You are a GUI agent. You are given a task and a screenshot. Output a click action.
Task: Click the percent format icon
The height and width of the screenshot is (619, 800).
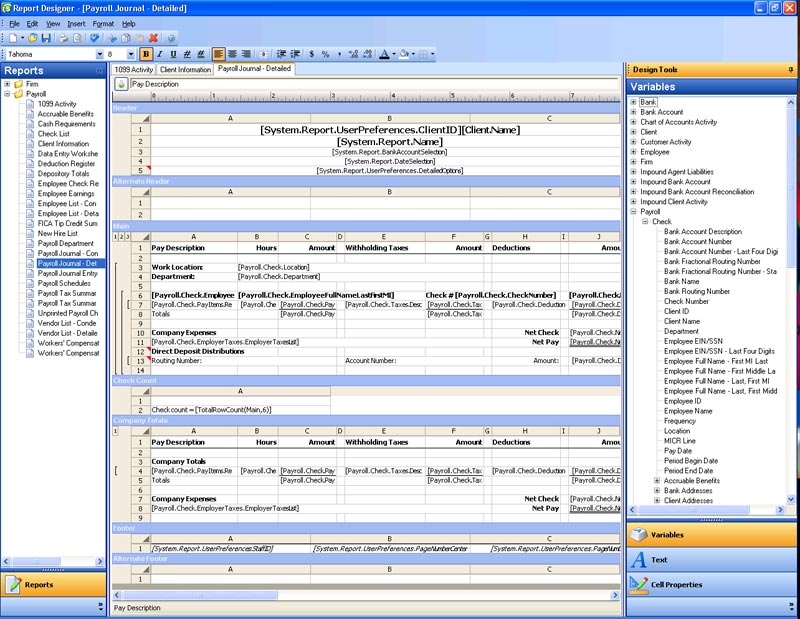326,54
